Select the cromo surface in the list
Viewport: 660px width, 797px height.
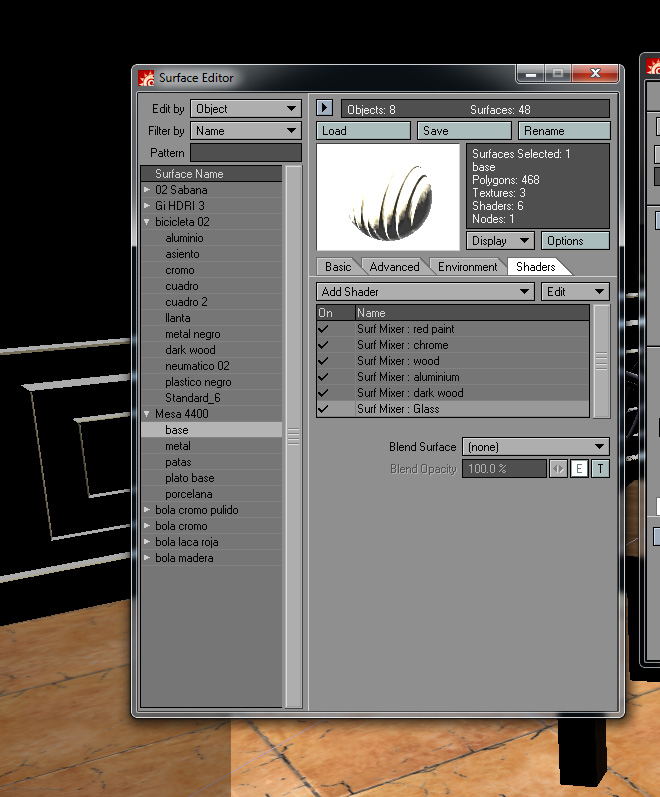pyautogui.click(x=180, y=270)
